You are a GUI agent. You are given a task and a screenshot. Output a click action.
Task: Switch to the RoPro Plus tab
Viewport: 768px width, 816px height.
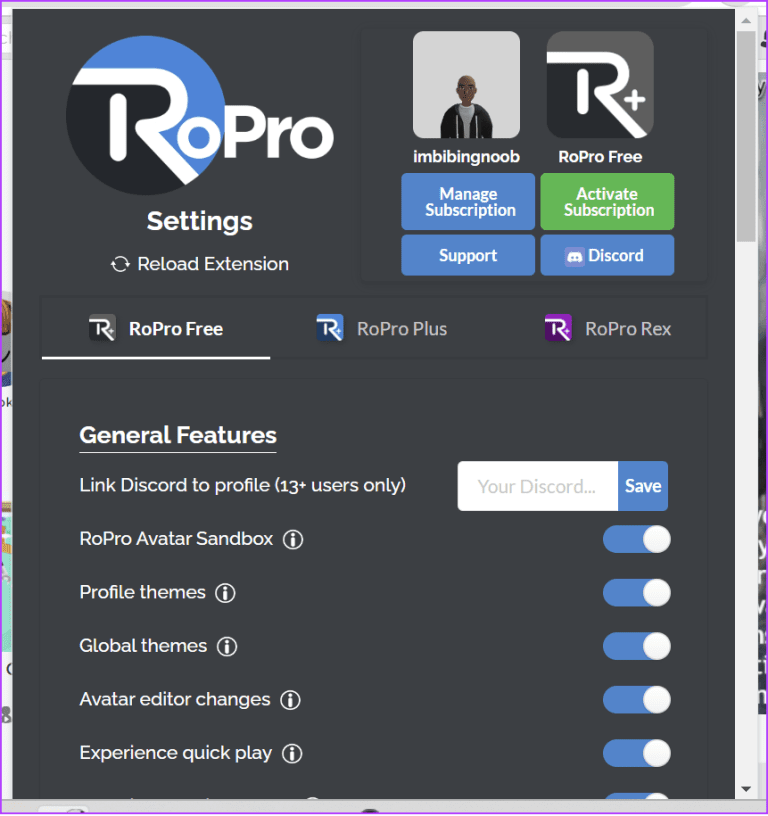tap(401, 328)
